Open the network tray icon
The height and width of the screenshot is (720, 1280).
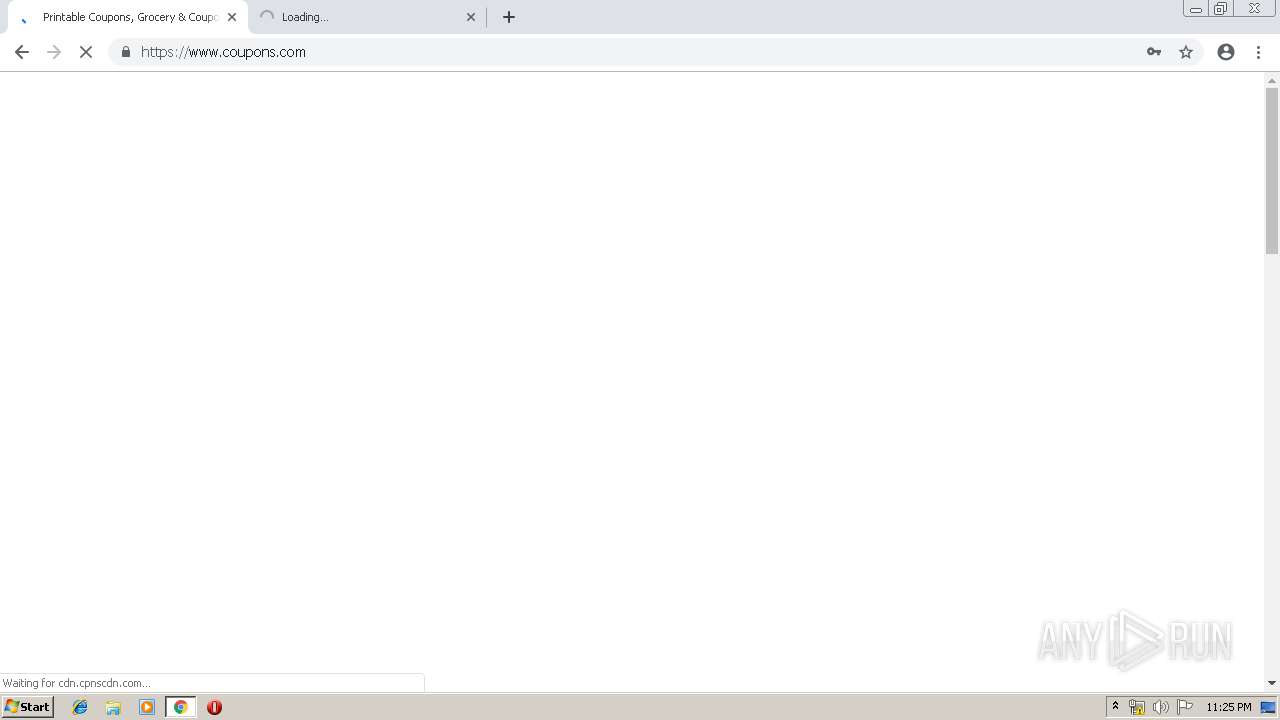[1137, 707]
